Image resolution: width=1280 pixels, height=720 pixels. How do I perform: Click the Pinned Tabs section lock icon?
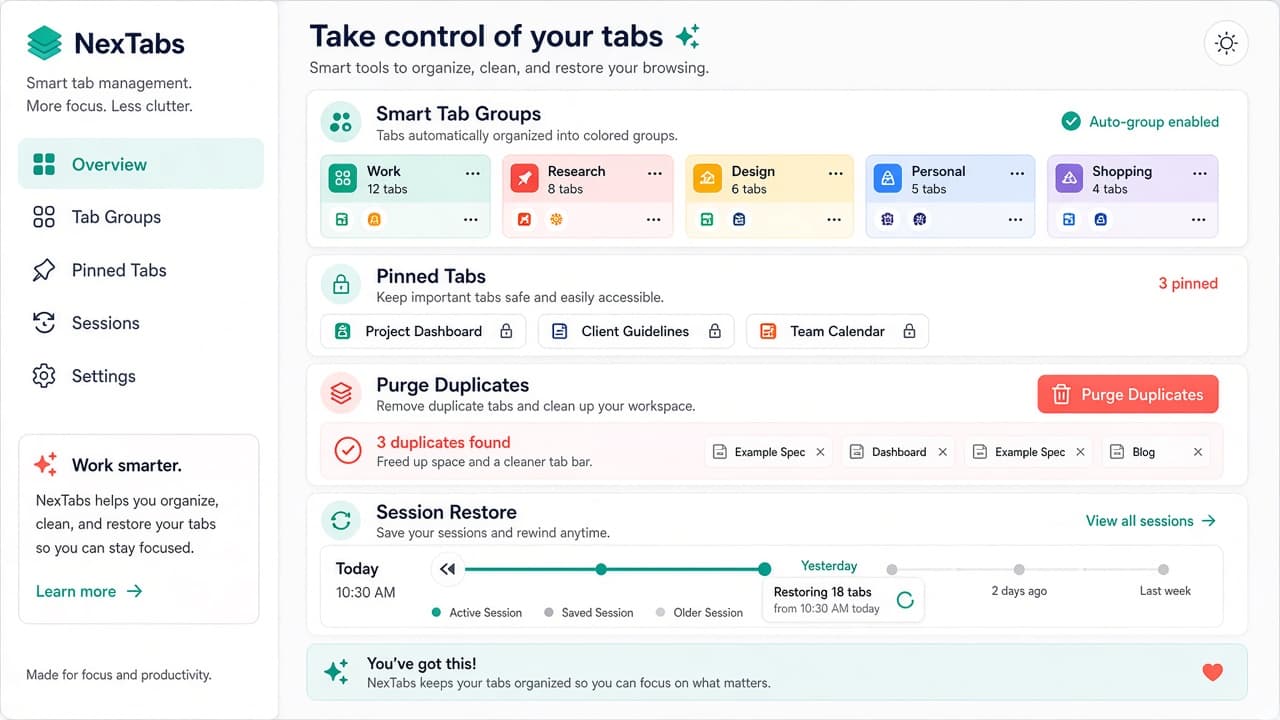(x=341, y=284)
